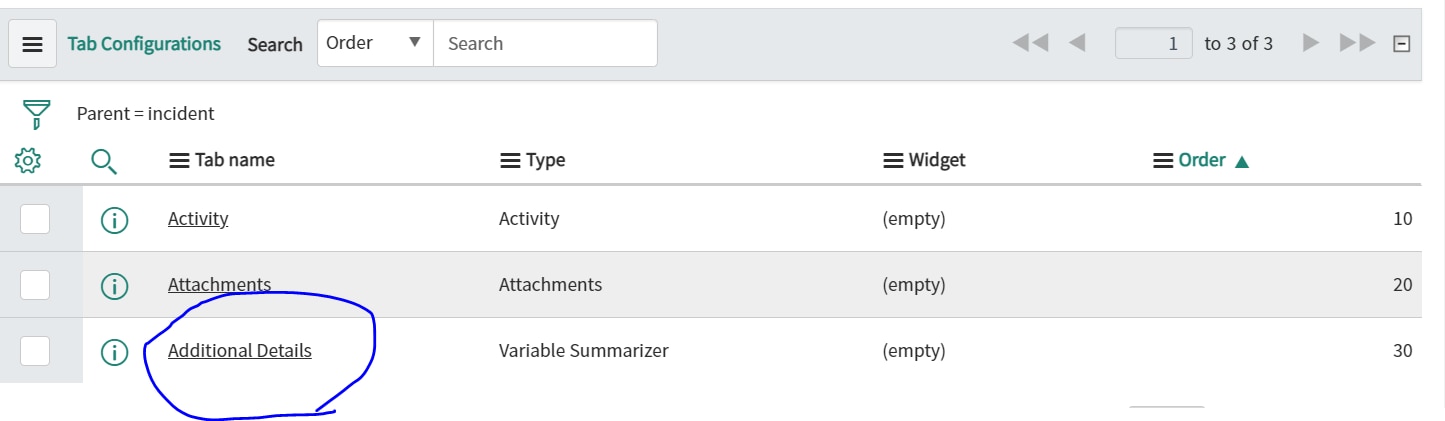The height and width of the screenshot is (421, 1445).
Task: Go to next page arrow
Action: coord(1311,43)
